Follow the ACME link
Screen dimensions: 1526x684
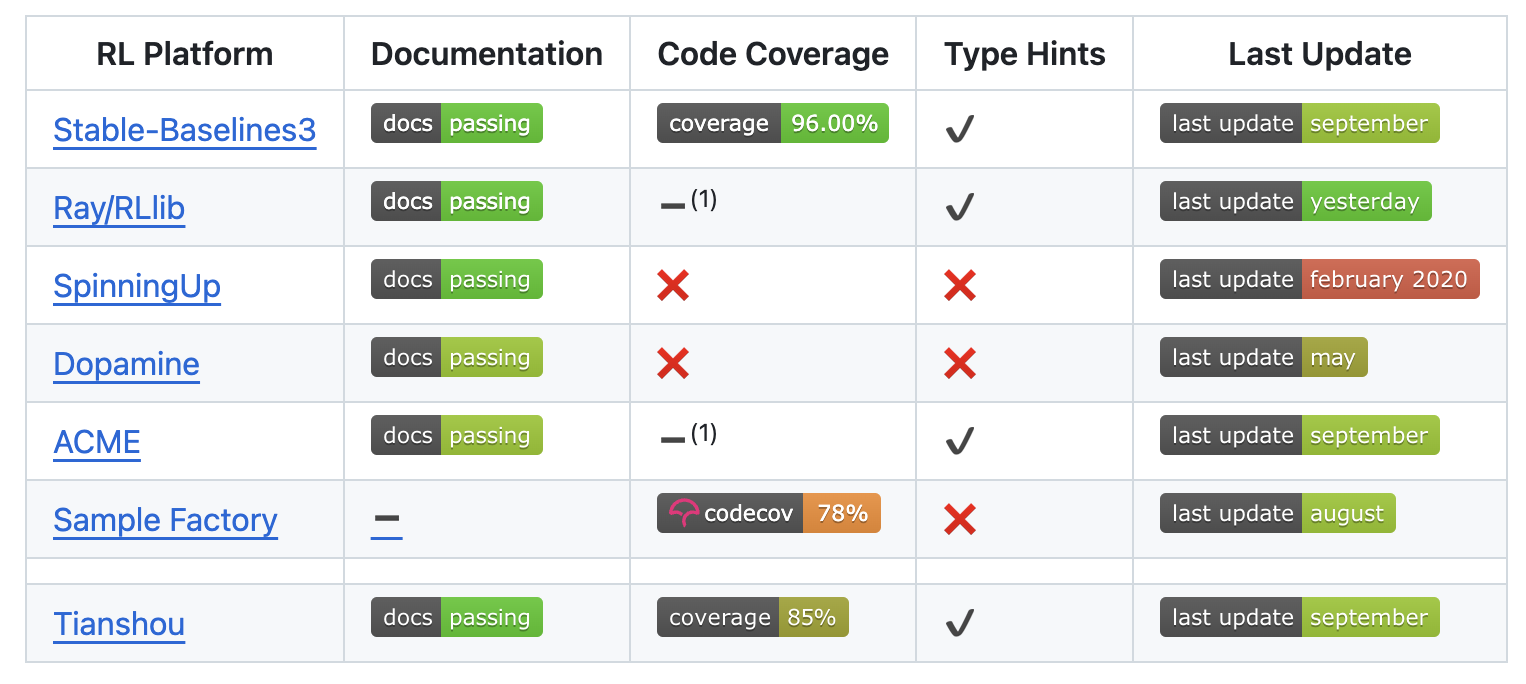pos(97,442)
